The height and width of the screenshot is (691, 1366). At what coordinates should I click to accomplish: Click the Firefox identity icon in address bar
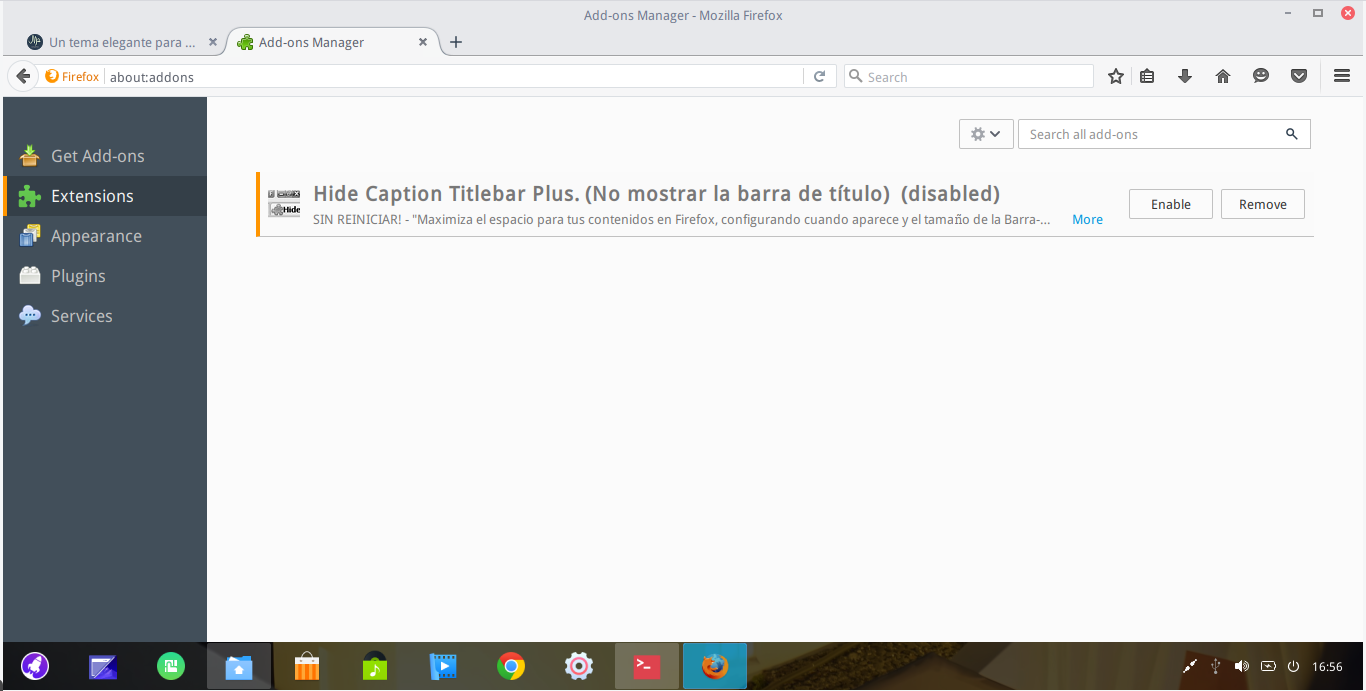coord(72,76)
